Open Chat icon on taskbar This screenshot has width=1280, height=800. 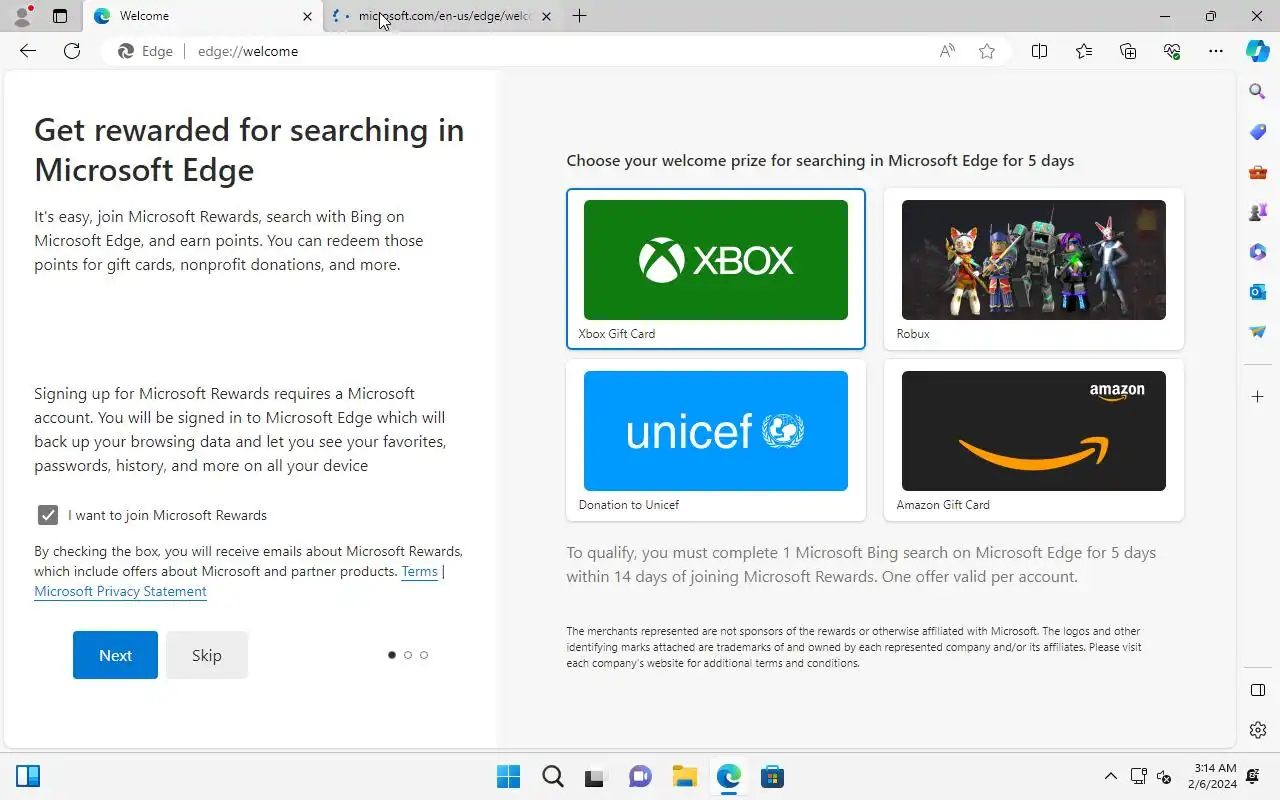tap(640, 776)
